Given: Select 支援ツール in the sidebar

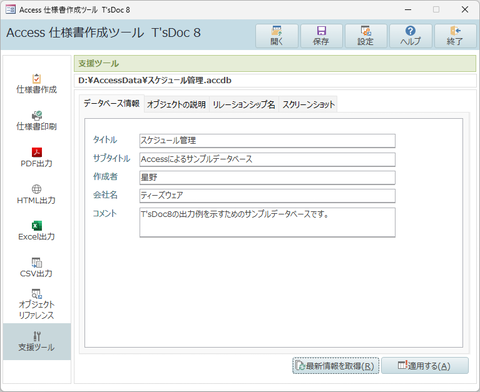Looking at the screenshot, I should point(37,341).
